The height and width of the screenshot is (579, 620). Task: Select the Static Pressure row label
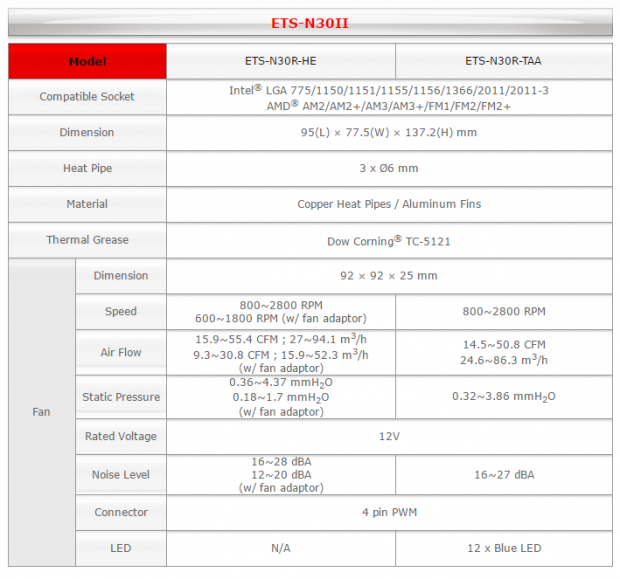(x=121, y=397)
